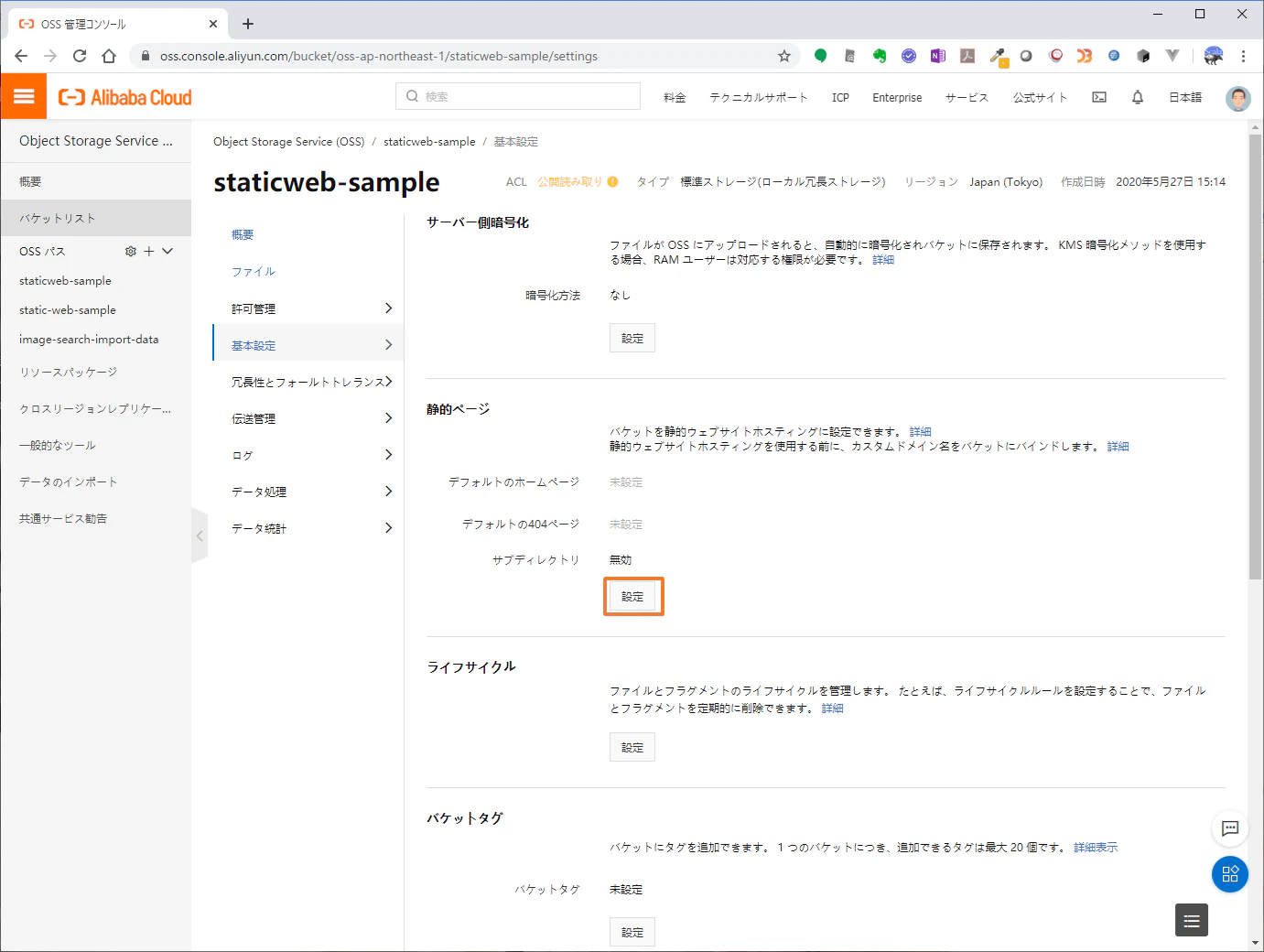The height and width of the screenshot is (952, 1264).
Task: Click staticweb-sample in the breadcrumb
Action: coord(429,142)
